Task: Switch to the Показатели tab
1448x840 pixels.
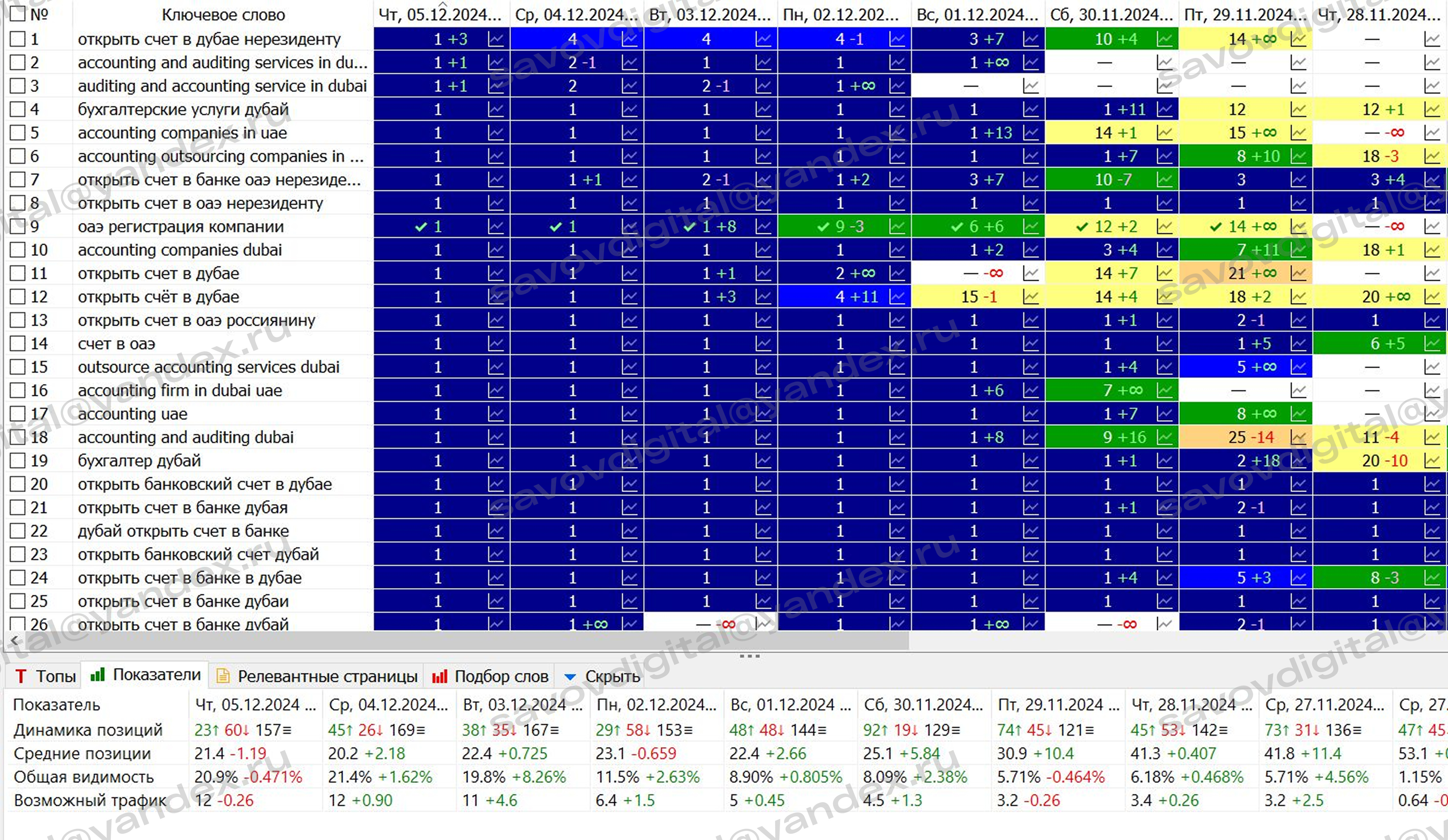Action: click(145, 675)
